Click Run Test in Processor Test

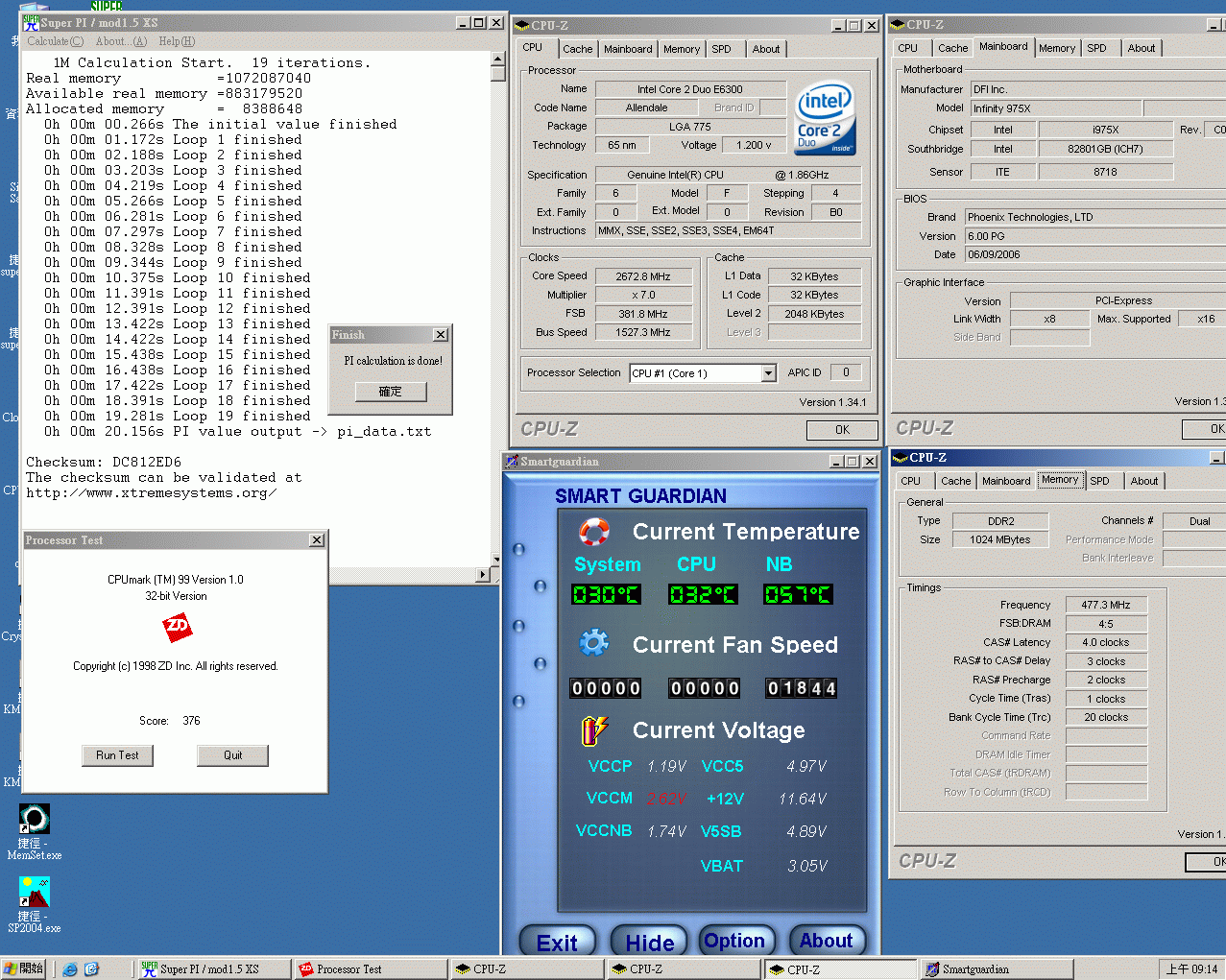(117, 755)
